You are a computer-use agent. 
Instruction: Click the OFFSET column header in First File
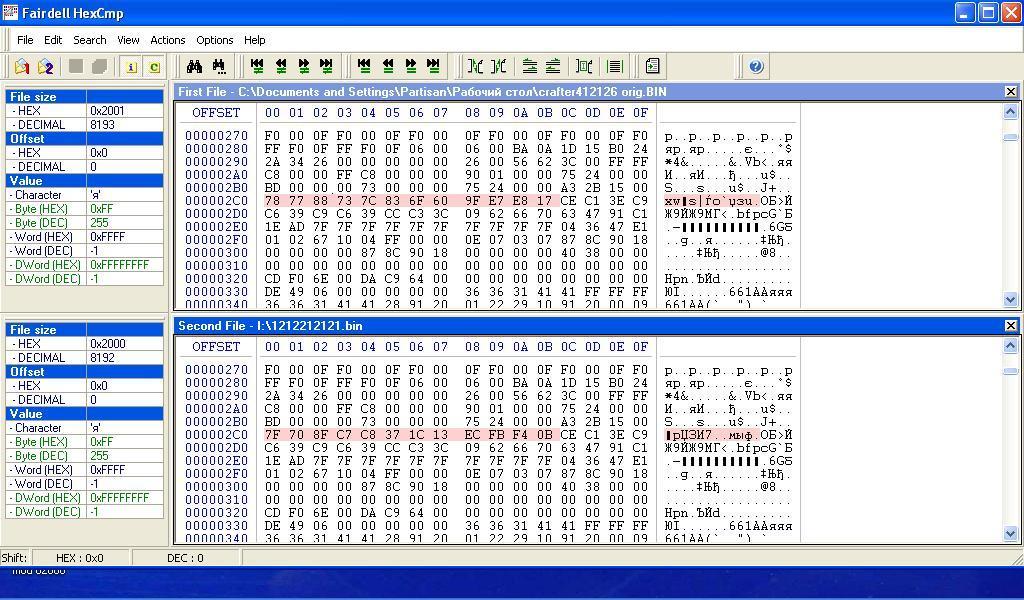click(216, 112)
